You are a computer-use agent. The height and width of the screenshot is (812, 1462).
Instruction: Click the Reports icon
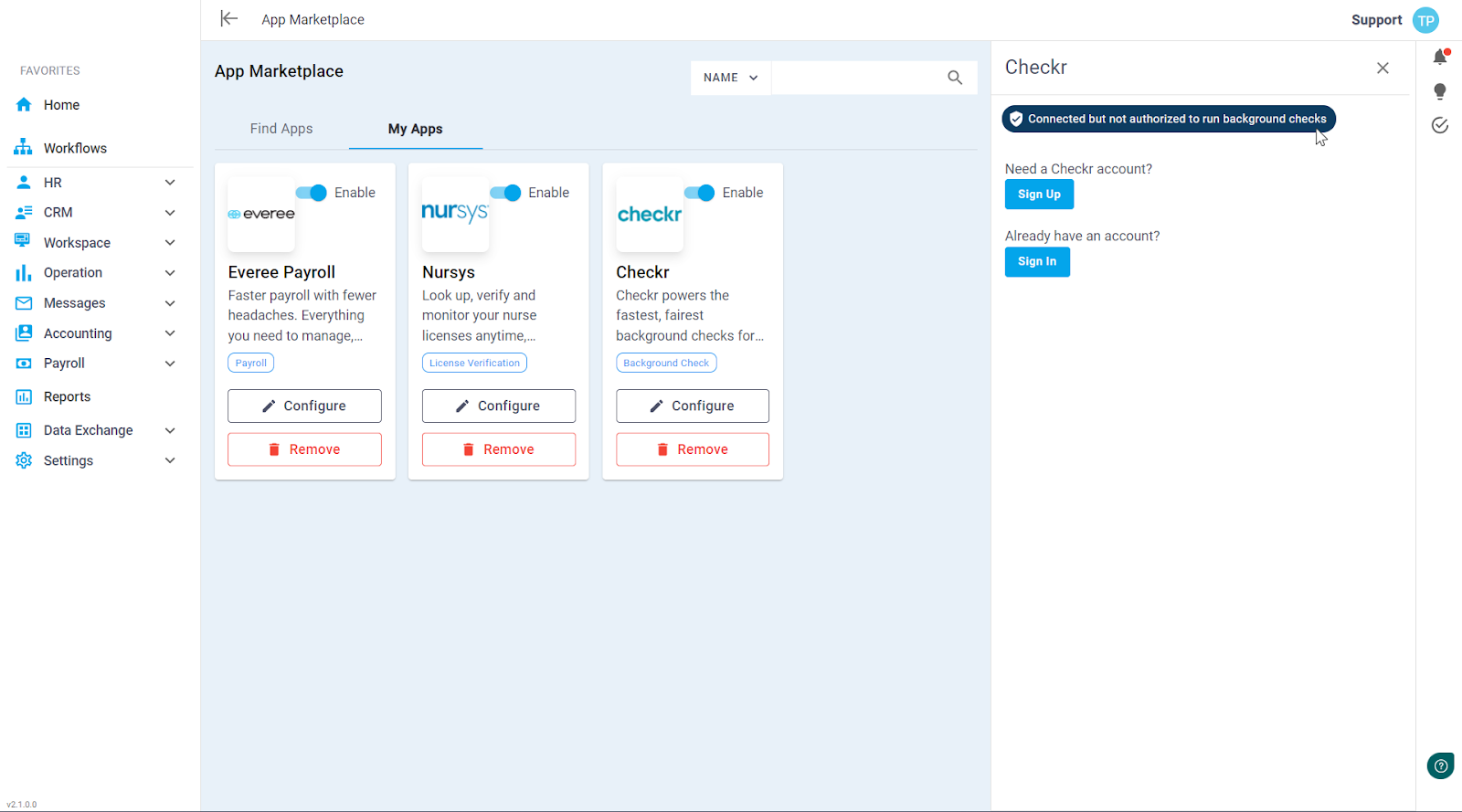(24, 397)
